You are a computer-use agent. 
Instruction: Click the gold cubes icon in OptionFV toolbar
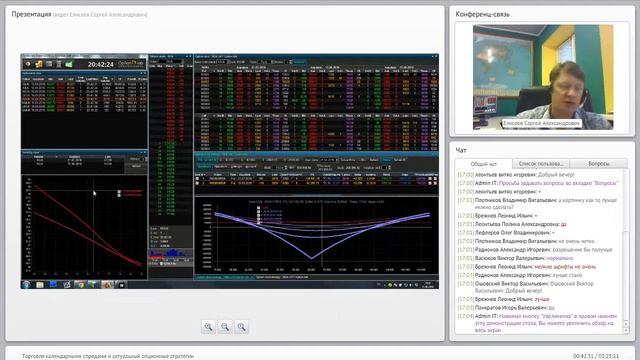pos(39,64)
